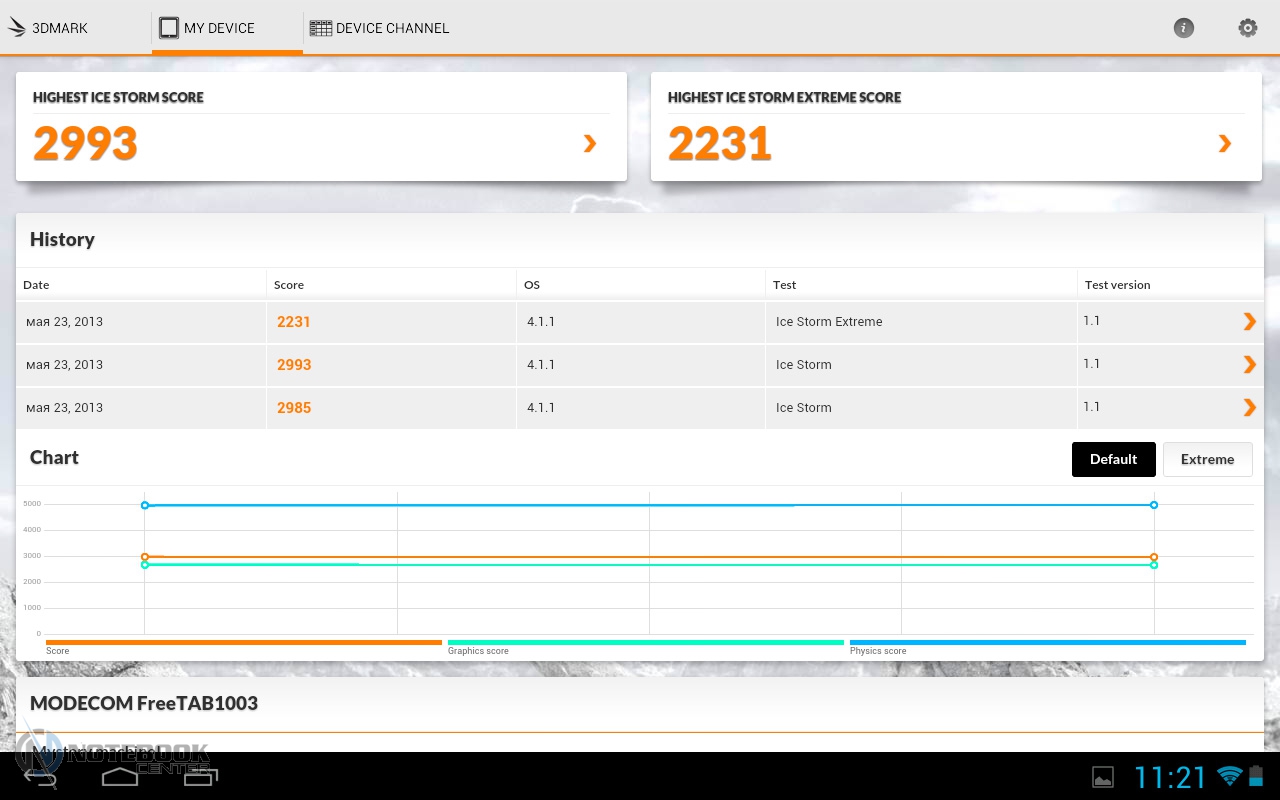This screenshot has width=1280, height=800.
Task: Open the Ice Storm 2993 result arrow
Action: (x=1249, y=365)
